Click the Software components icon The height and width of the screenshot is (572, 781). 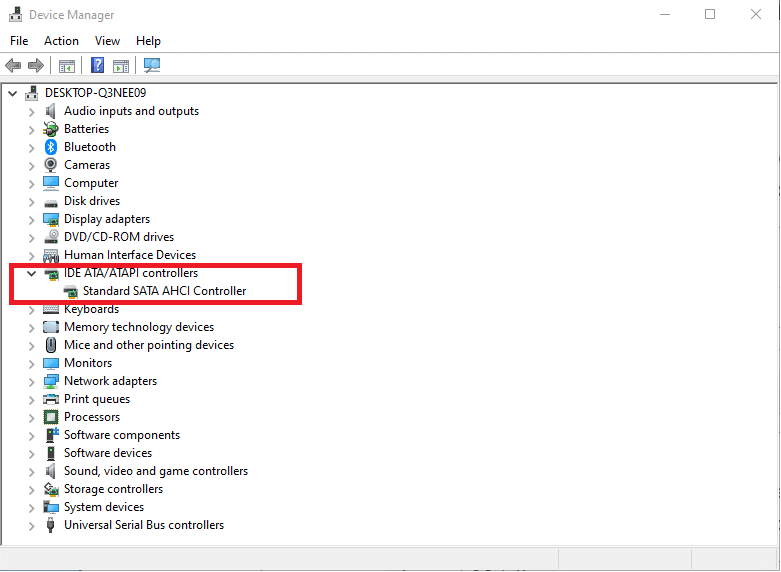pos(52,434)
